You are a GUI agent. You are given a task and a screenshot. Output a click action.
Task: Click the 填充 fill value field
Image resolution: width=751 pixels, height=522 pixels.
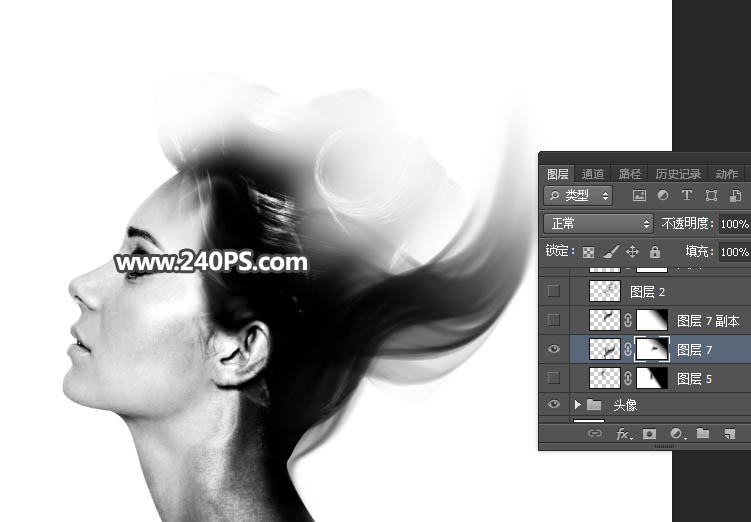735,251
